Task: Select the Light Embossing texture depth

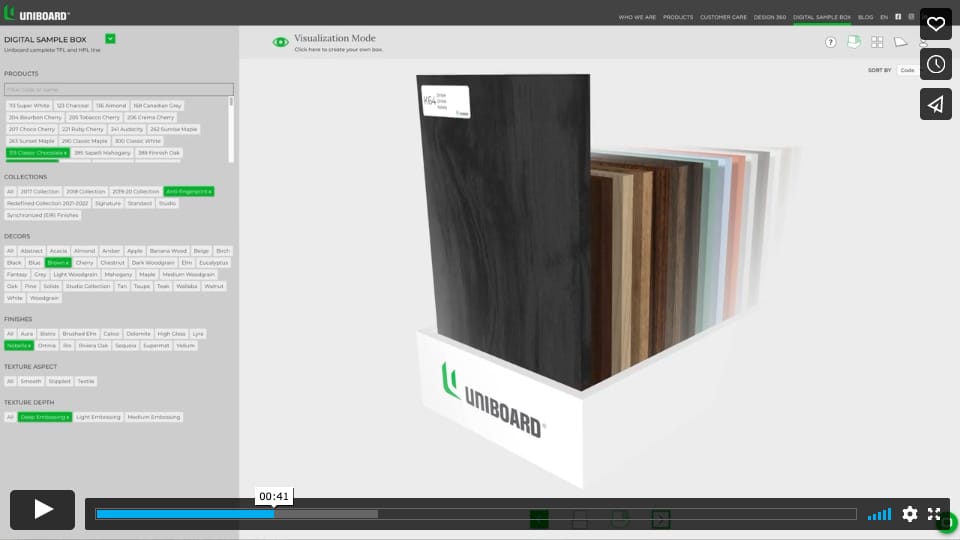Action: [x=98, y=418]
